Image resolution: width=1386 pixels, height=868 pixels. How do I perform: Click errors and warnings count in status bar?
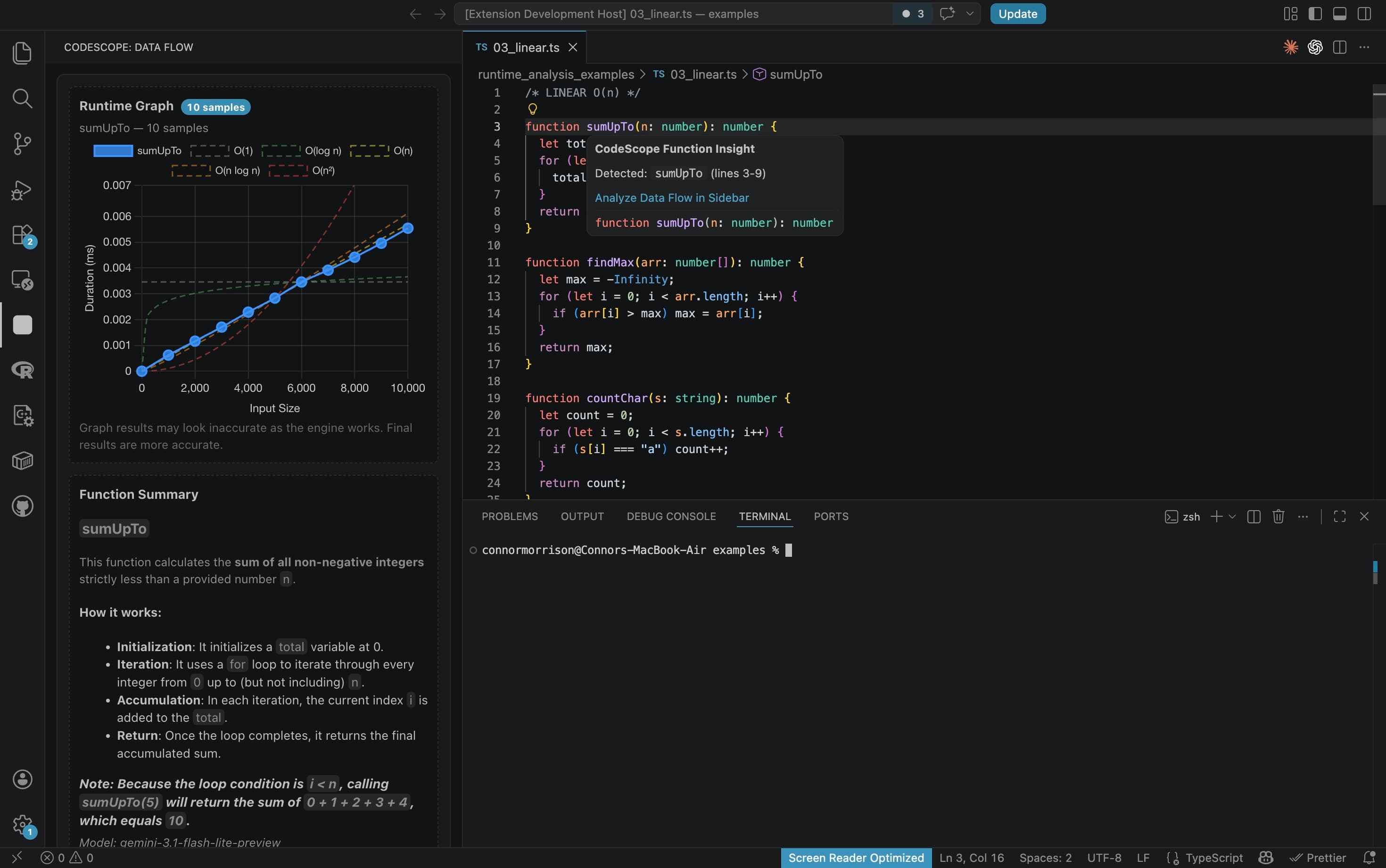tap(66, 858)
